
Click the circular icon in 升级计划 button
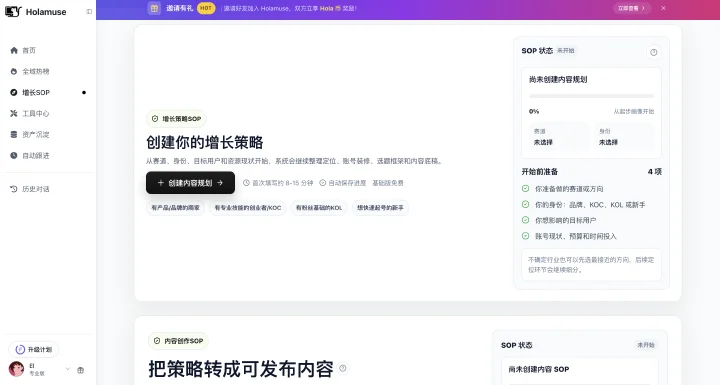click(x=20, y=350)
